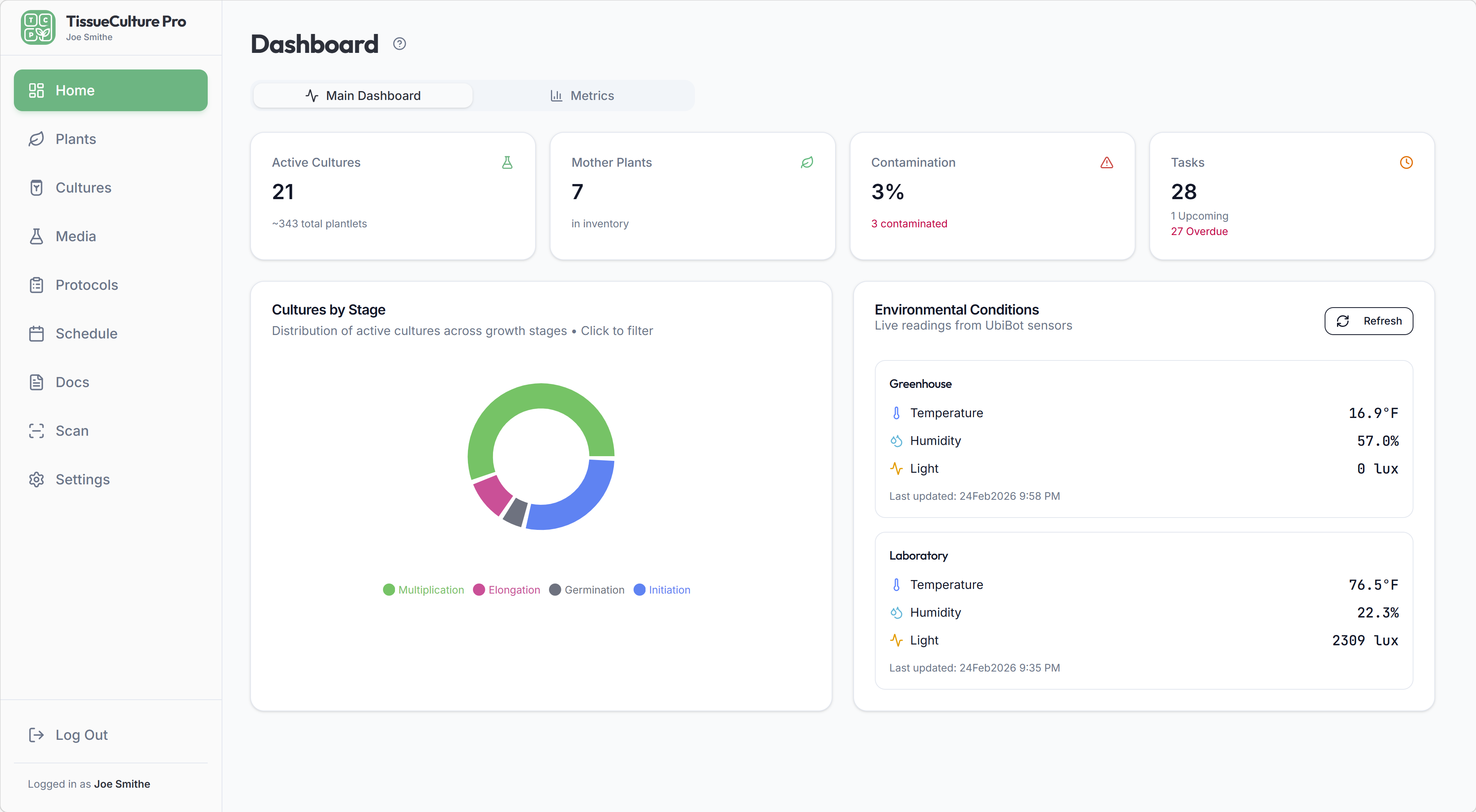The image size is (1476, 812).
Task: Click the Protocols clipboard icon
Action: coord(37,284)
